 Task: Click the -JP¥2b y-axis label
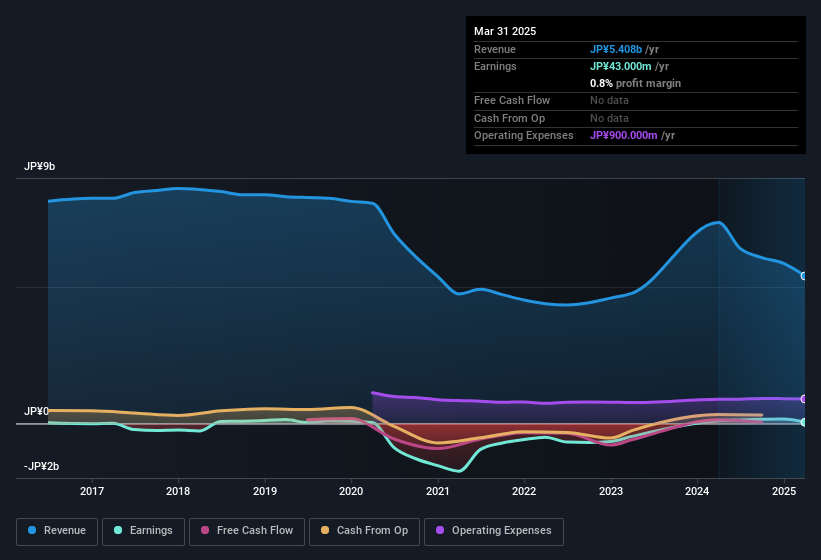tap(41, 466)
